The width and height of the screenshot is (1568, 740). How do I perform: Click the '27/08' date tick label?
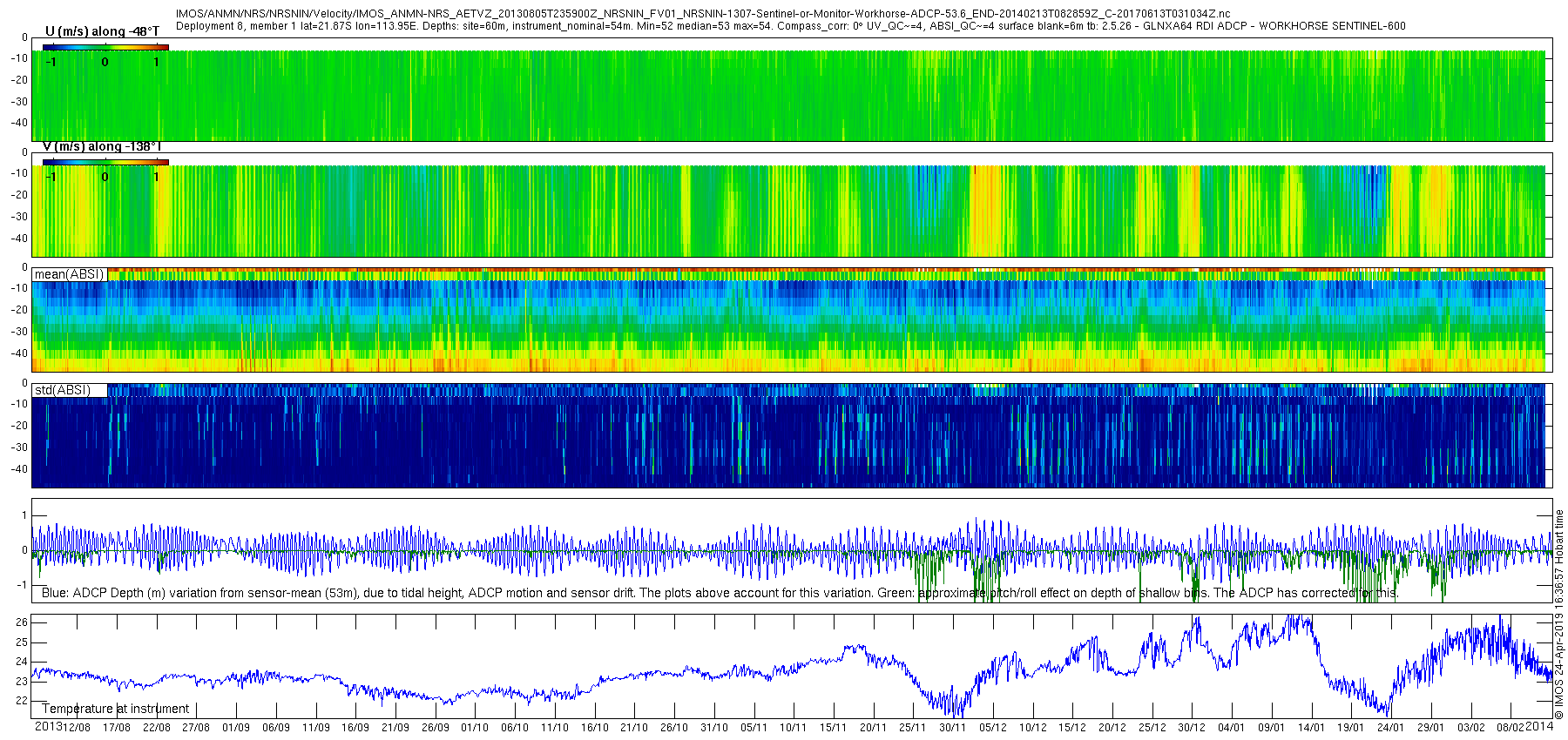click(x=196, y=728)
